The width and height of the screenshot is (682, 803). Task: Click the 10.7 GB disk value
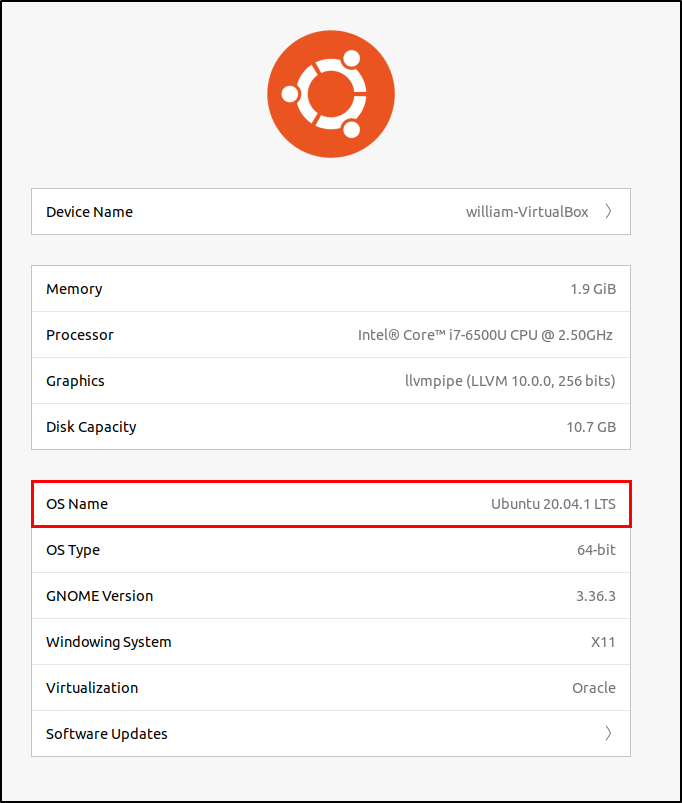click(591, 427)
